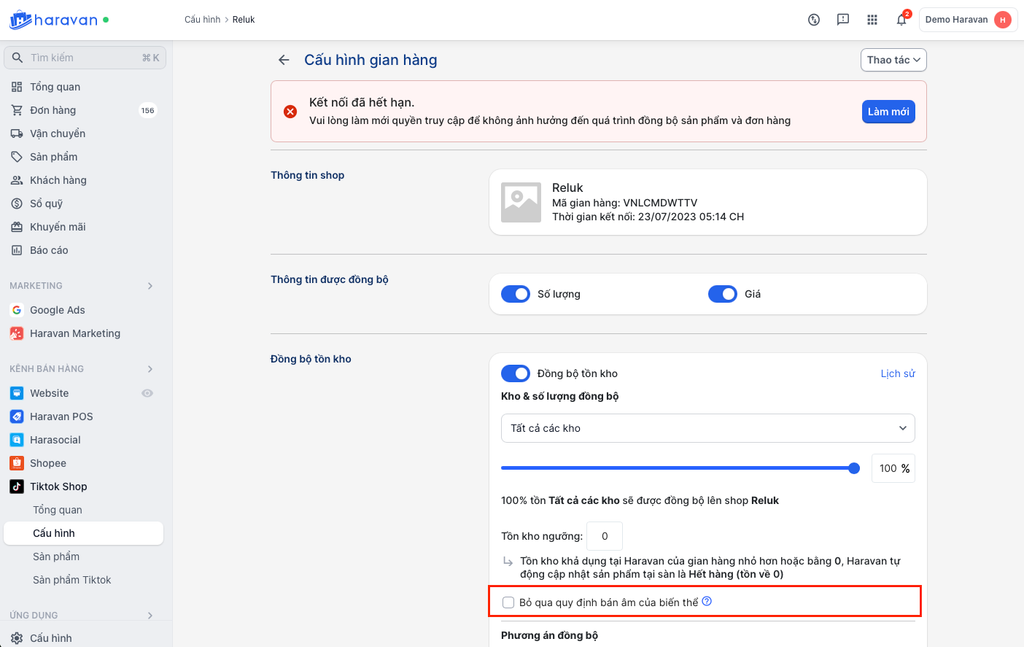Viewport: 1024px width, 647px height.
Task: Go to Sản phẩm Tiktok submenu item
Action: click(72, 580)
